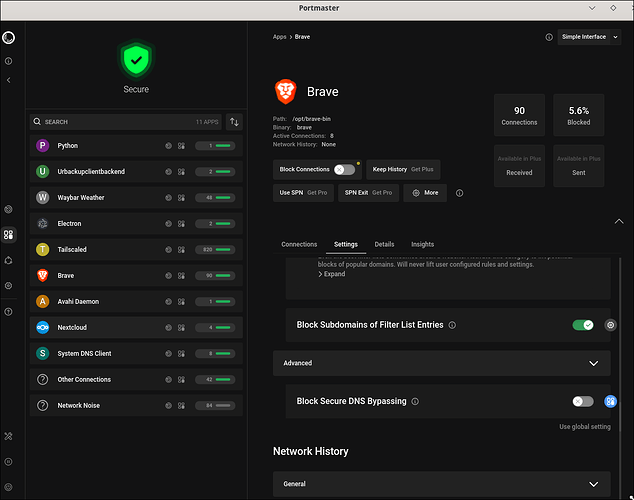
Task: Click the Portmaster logo in the sidebar
Action: coord(8,38)
